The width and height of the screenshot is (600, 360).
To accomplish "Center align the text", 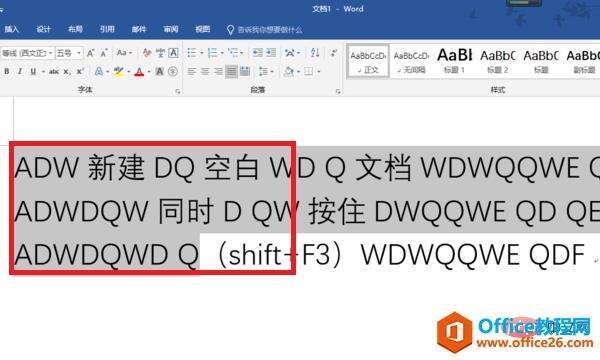I will coord(205,72).
